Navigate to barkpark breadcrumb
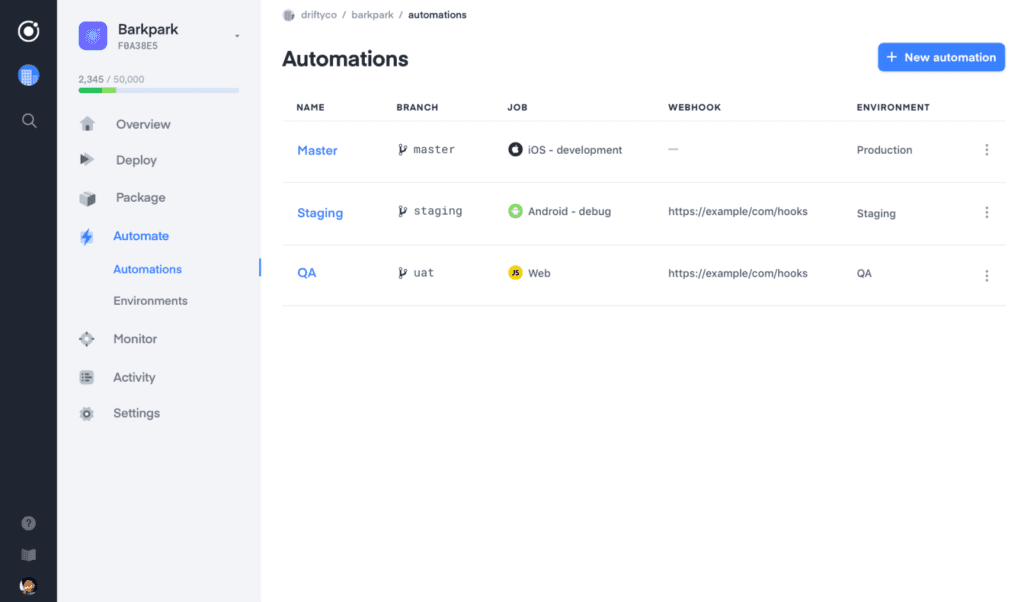Screen dimensions: 1024x602 372,15
